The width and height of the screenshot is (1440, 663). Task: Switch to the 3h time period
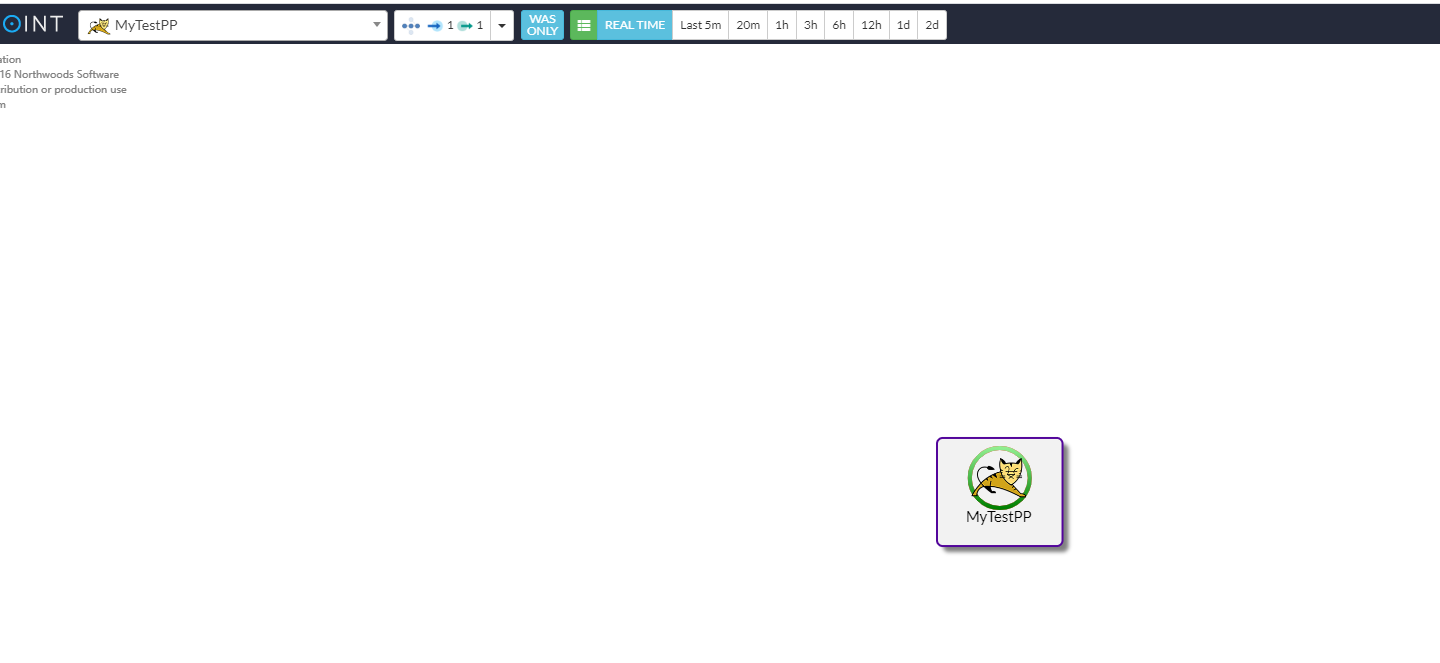(811, 26)
